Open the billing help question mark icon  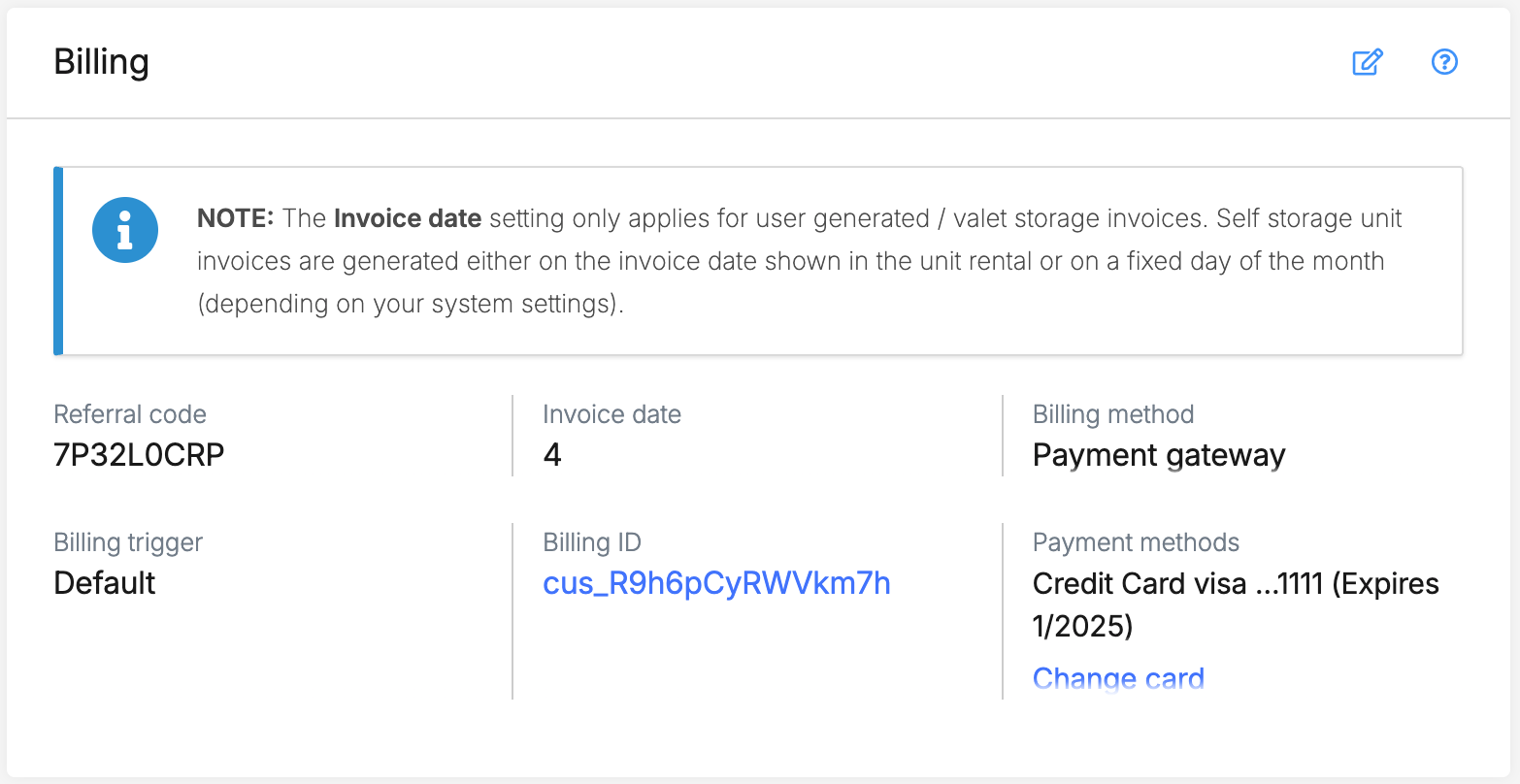point(1444,63)
